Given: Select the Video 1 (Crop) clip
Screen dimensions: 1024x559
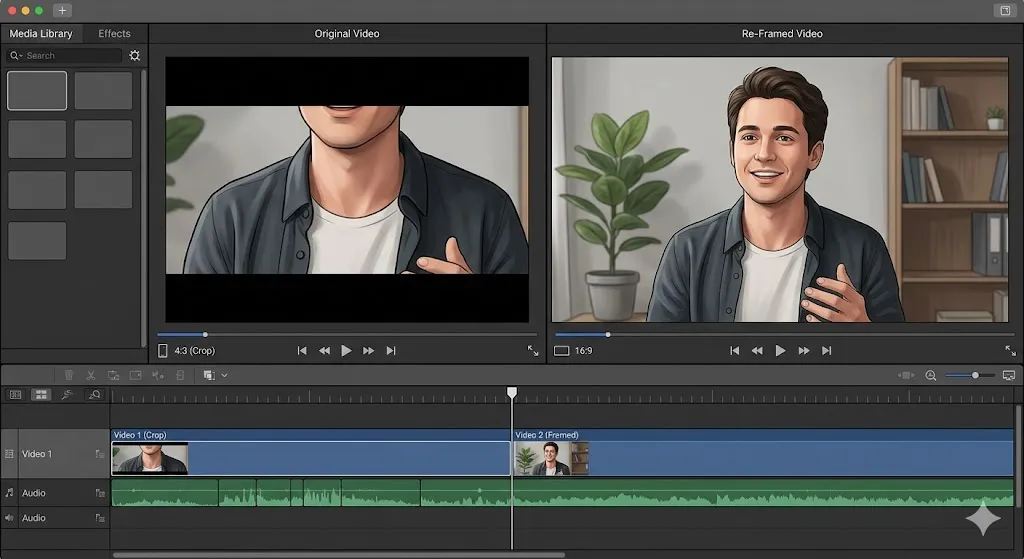Looking at the screenshot, I should pos(311,452).
